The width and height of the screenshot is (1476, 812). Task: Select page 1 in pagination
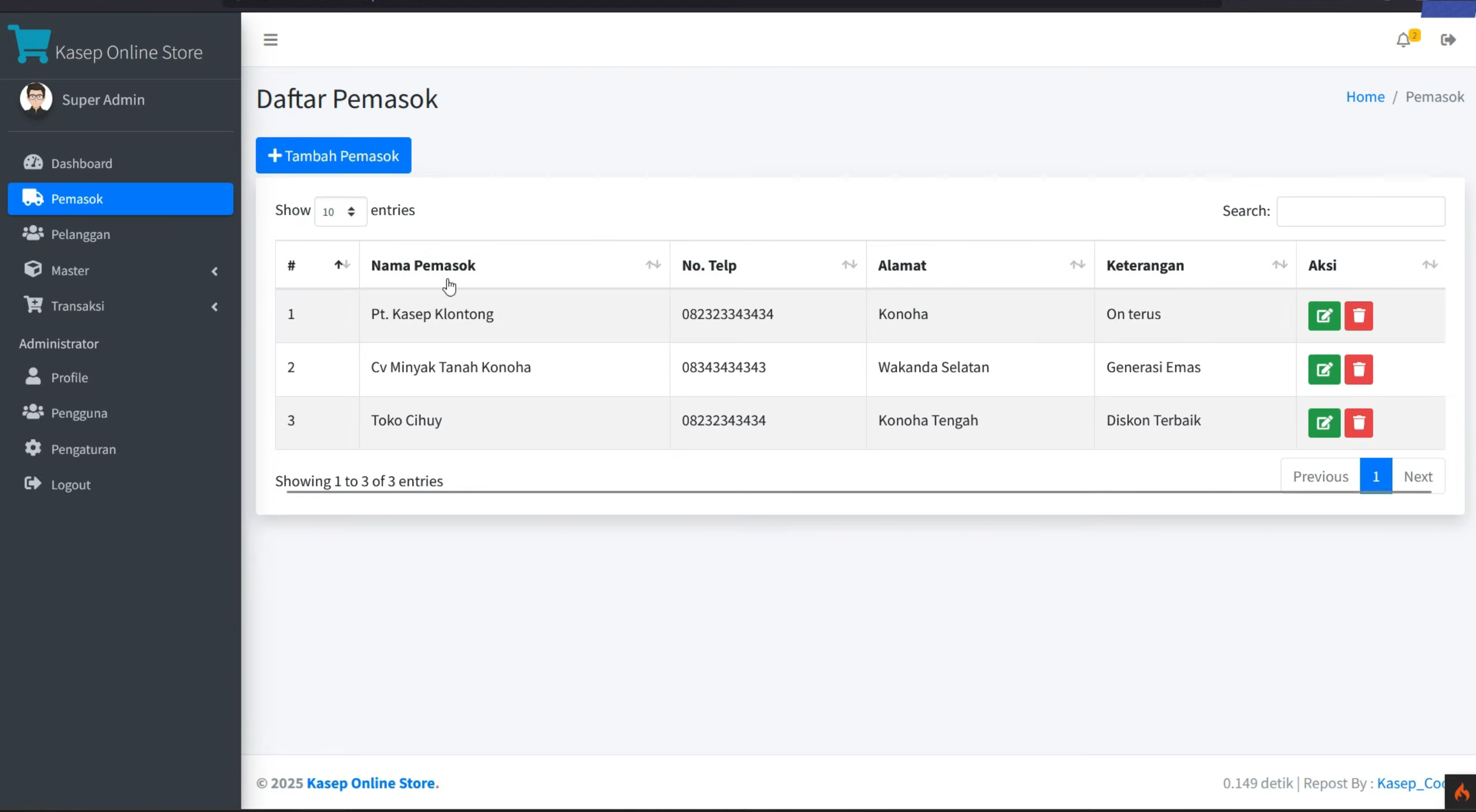(1376, 476)
